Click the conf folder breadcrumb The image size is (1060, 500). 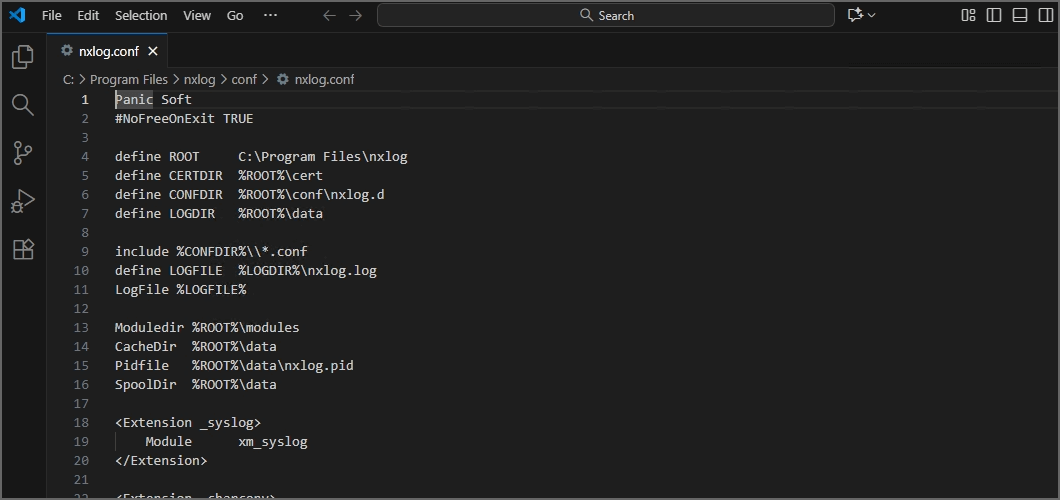[x=244, y=79]
